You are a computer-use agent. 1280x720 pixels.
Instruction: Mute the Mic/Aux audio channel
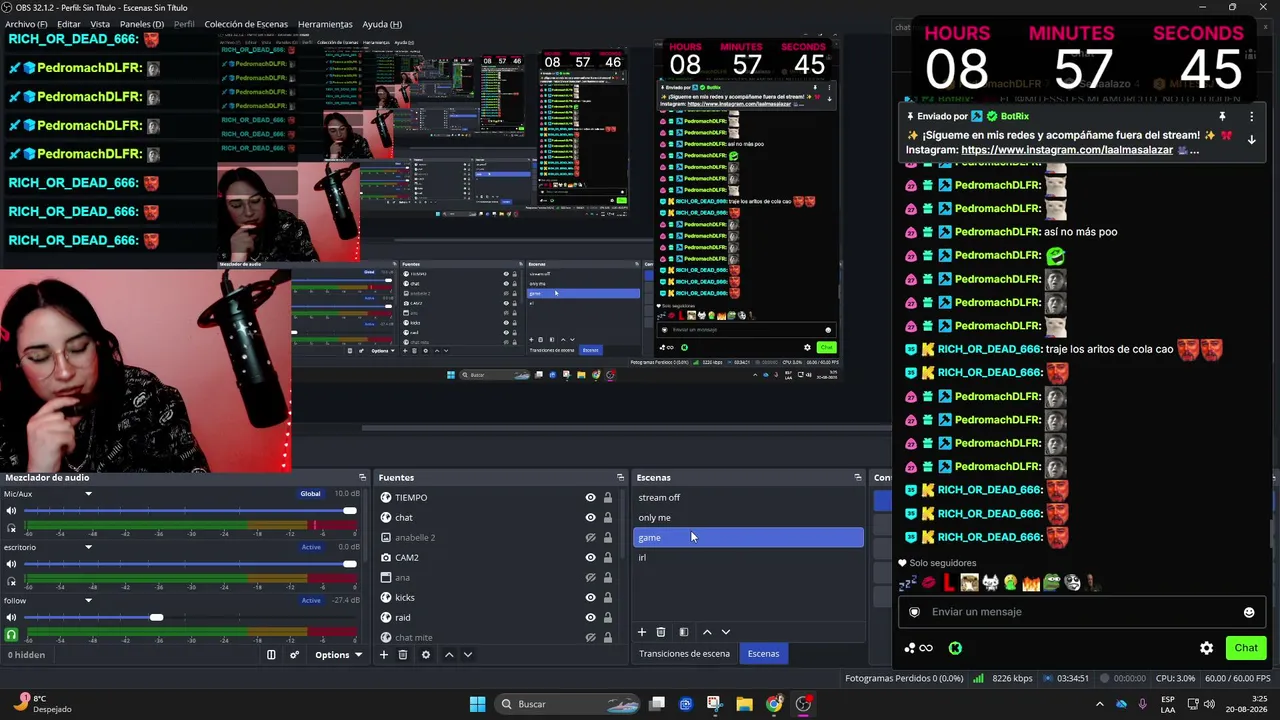[x=12, y=511]
